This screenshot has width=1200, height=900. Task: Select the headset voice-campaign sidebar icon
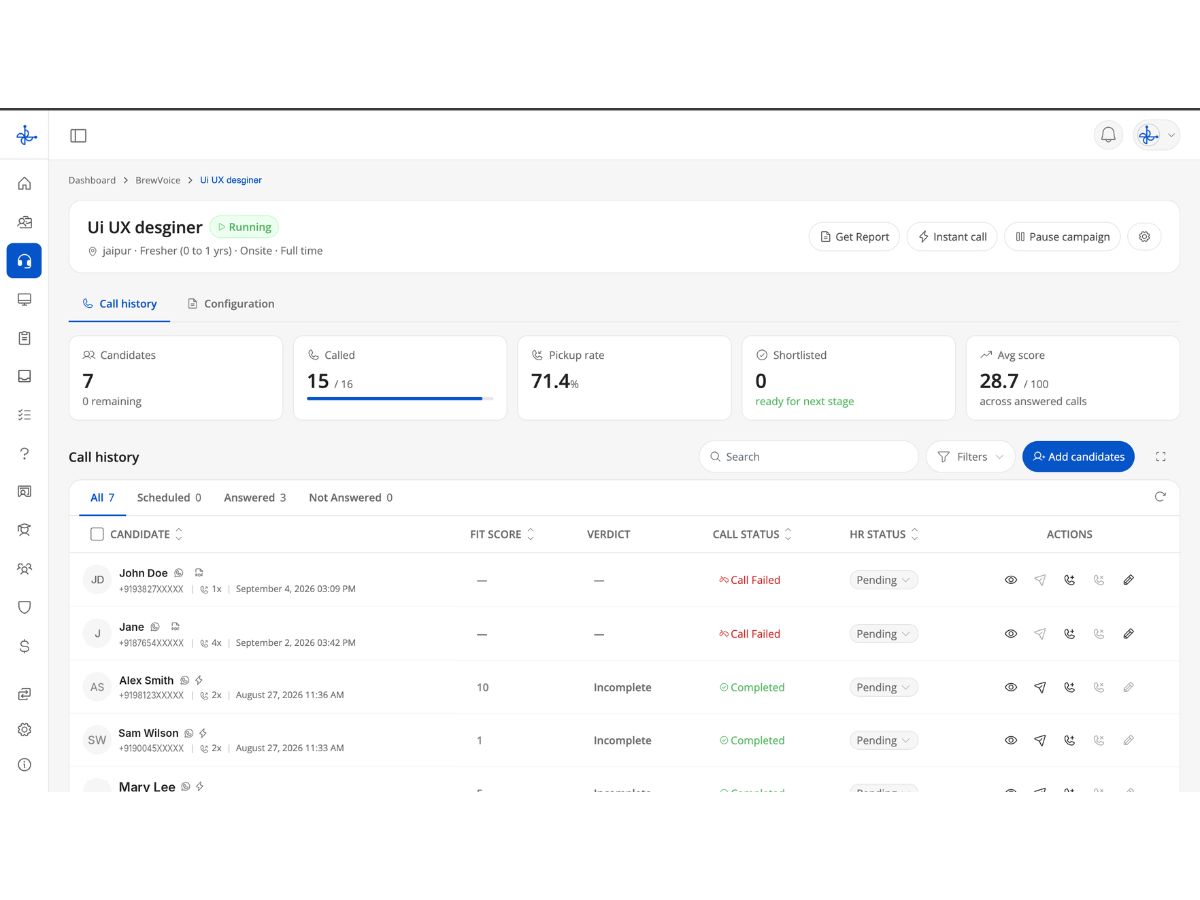click(24, 260)
